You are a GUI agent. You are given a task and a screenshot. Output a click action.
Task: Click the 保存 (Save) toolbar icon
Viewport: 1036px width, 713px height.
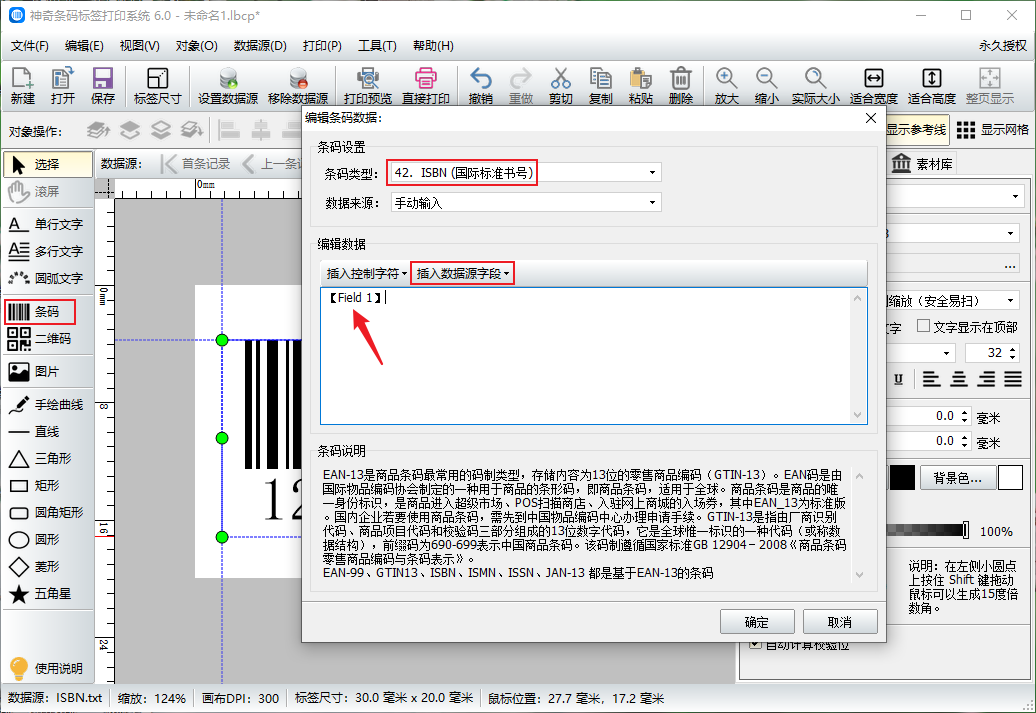coord(102,86)
